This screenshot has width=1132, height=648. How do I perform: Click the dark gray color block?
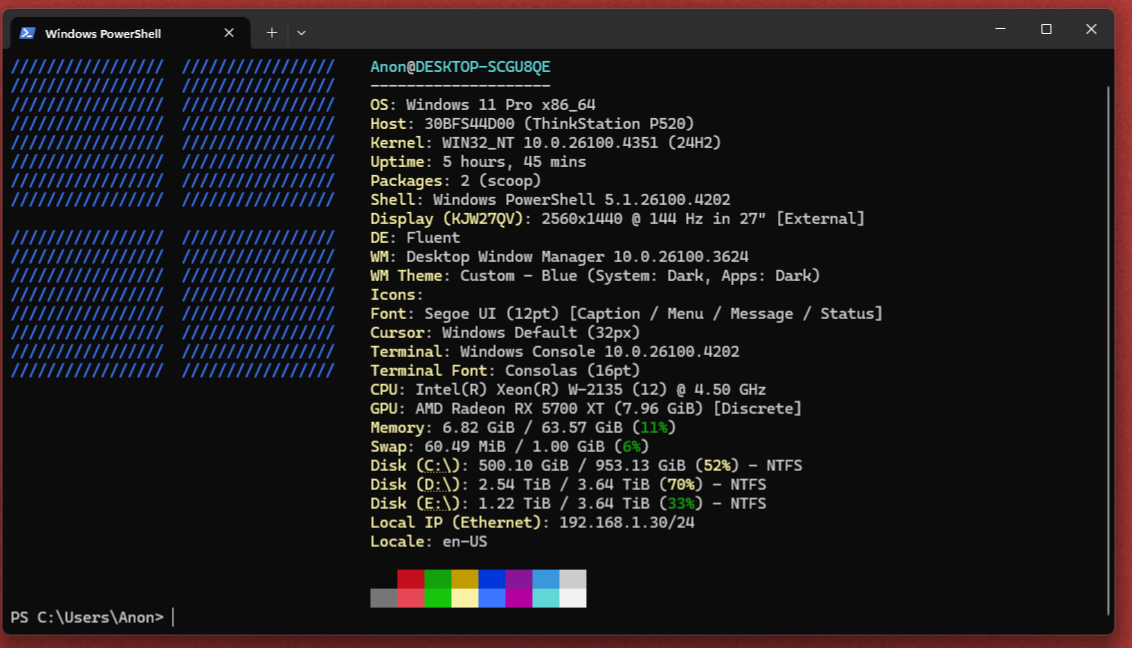click(x=384, y=597)
